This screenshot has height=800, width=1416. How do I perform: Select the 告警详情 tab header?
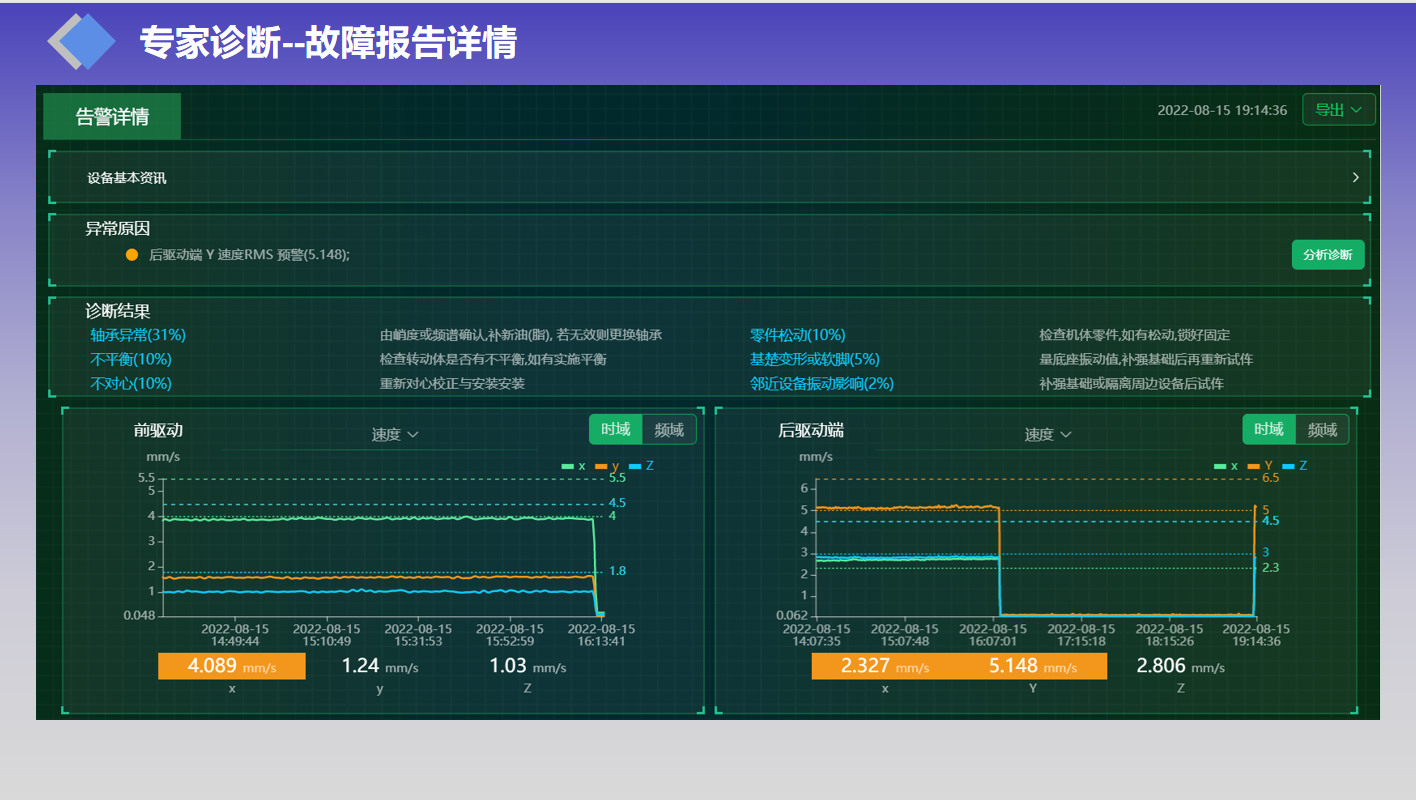(x=112, y=117)
